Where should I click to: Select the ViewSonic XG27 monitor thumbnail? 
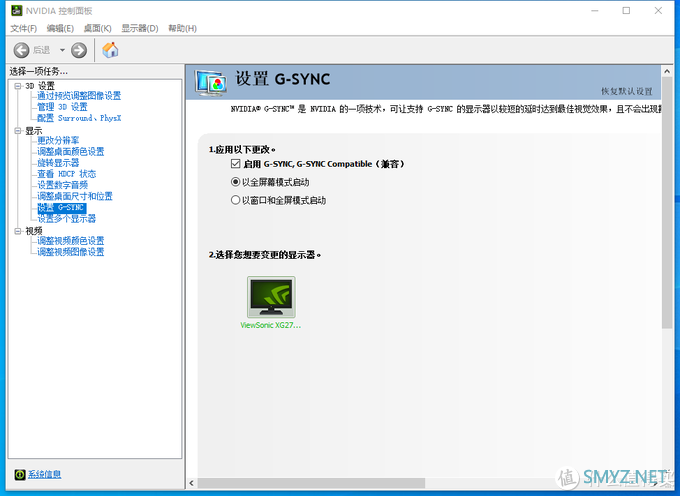pos(271,297)
